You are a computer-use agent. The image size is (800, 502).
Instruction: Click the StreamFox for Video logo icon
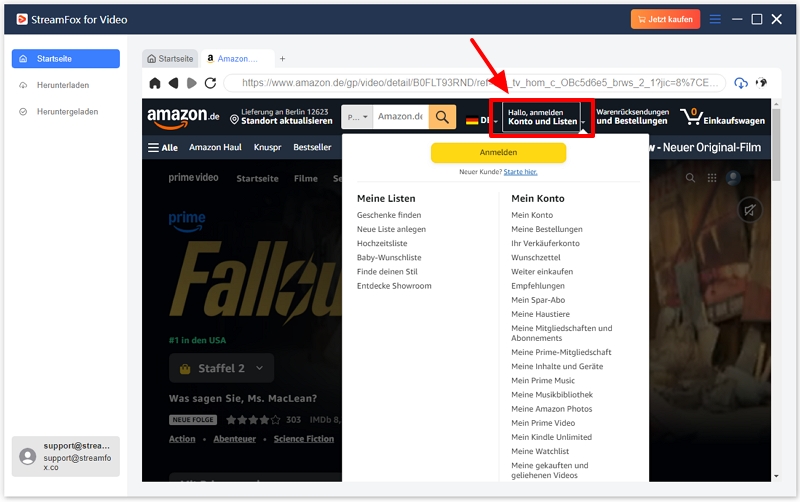(22, 19)
